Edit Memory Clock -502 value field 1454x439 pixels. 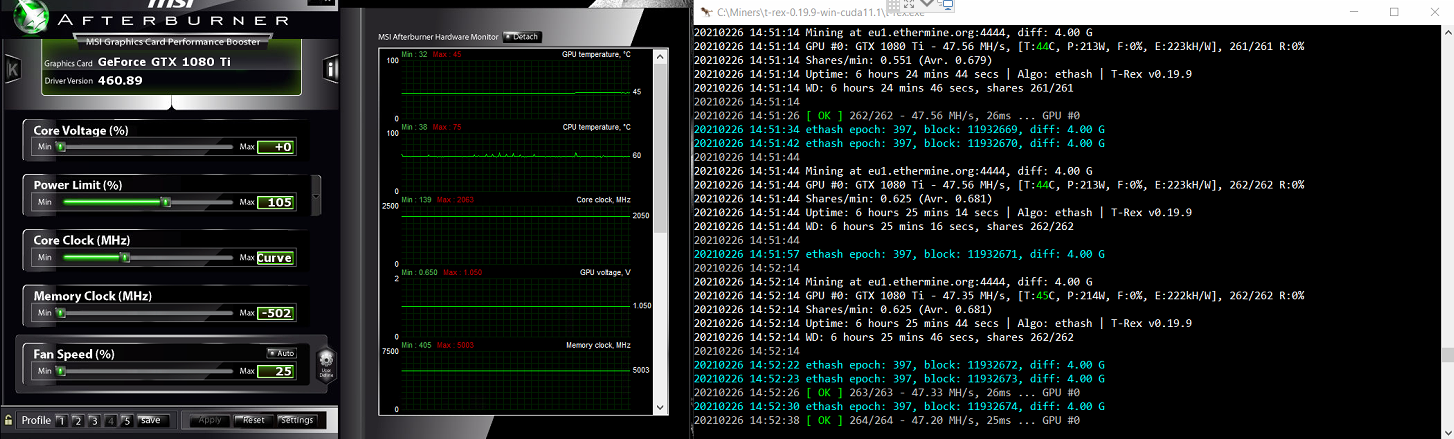click(x=276, y=313)
